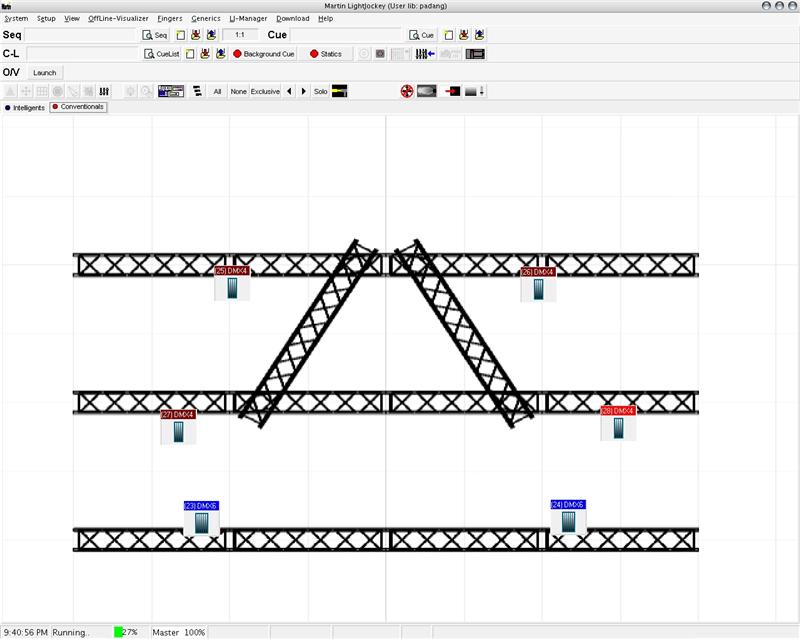Click the Seq find button
The image size is (800, 639).
pyautogui.click(x=155, y=35)
